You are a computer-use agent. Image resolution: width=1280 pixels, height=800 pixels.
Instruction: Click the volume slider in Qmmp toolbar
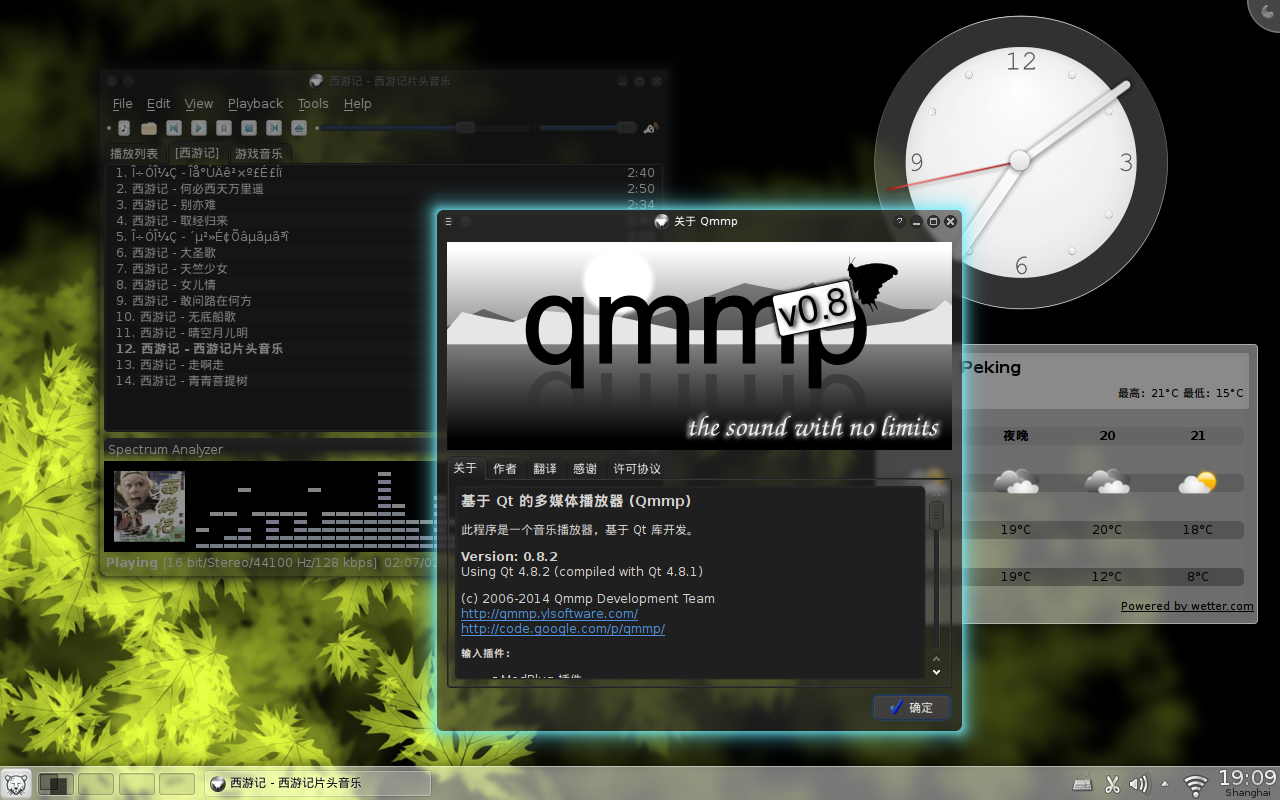[587, 128]
